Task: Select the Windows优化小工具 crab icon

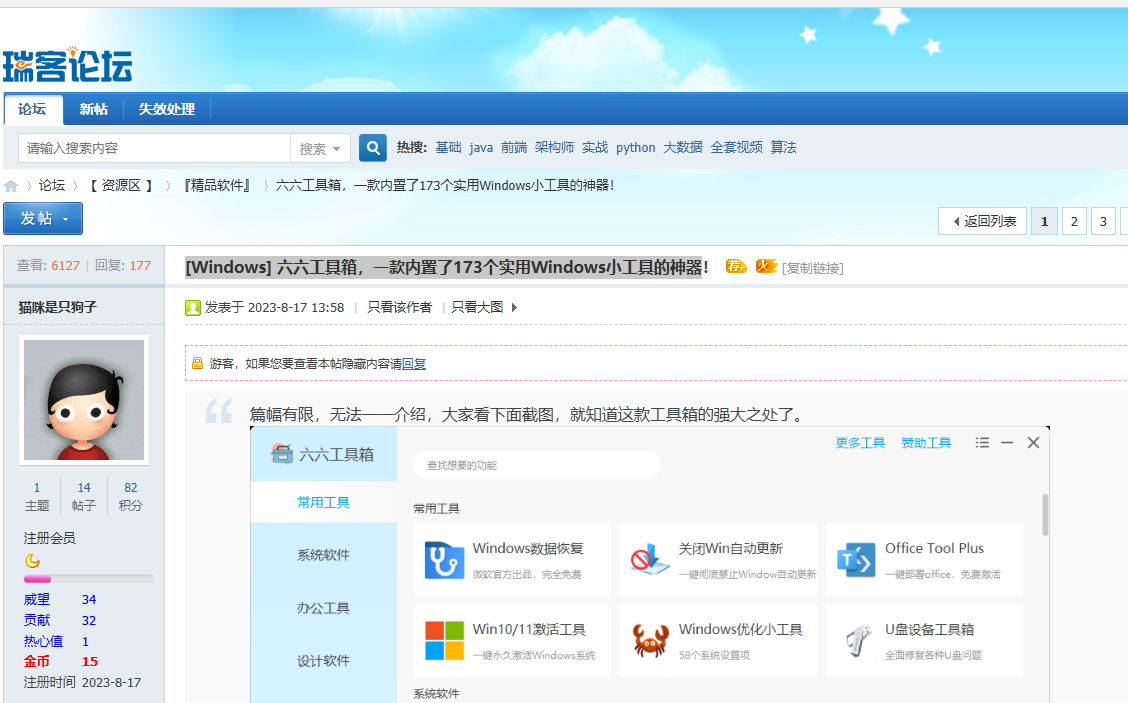Action: pos(650,641)
